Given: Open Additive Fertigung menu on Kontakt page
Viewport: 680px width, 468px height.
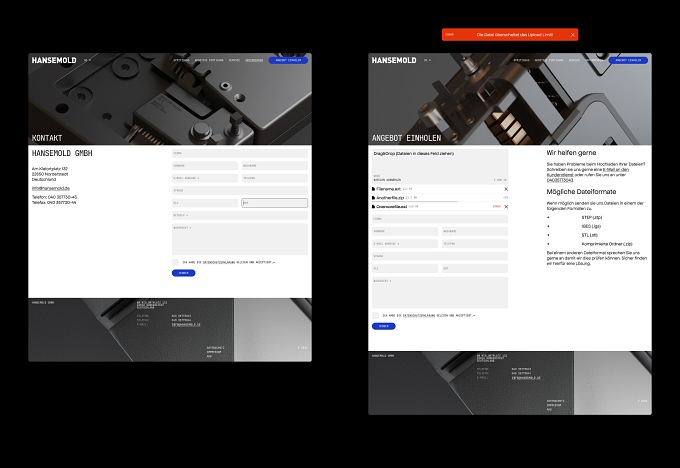Looking at the screenshot, I should pyautogui.click(x=209, y=60).
